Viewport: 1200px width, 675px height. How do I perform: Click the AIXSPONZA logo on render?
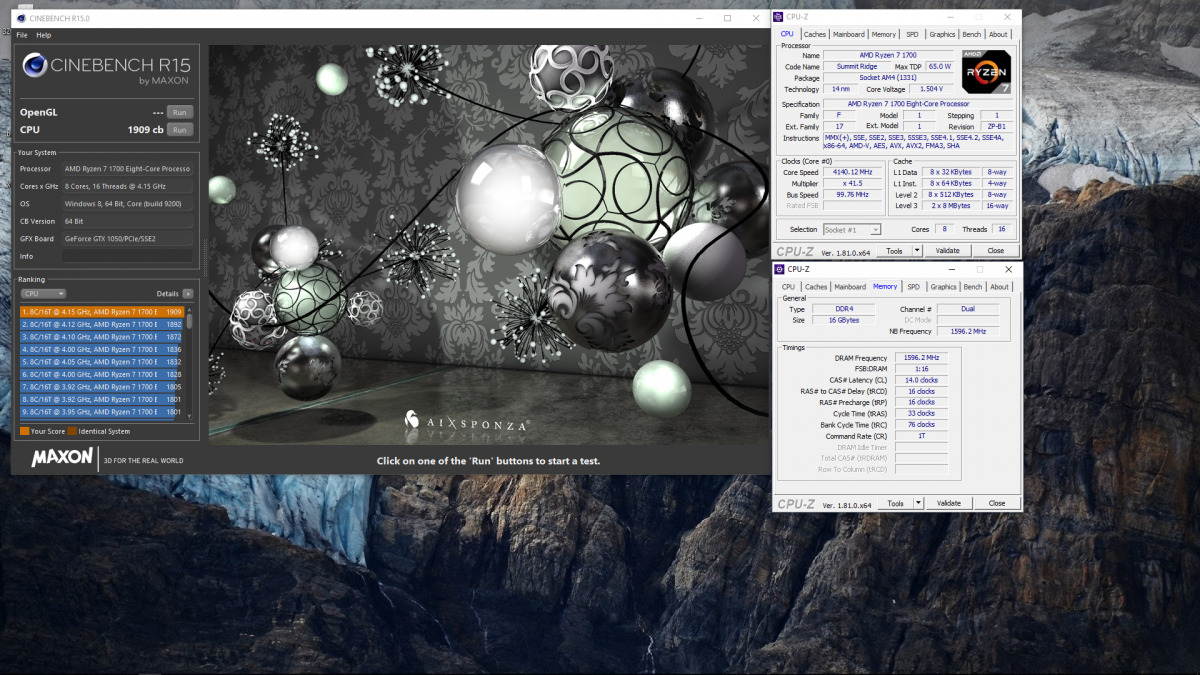click(x=466, y=422)
